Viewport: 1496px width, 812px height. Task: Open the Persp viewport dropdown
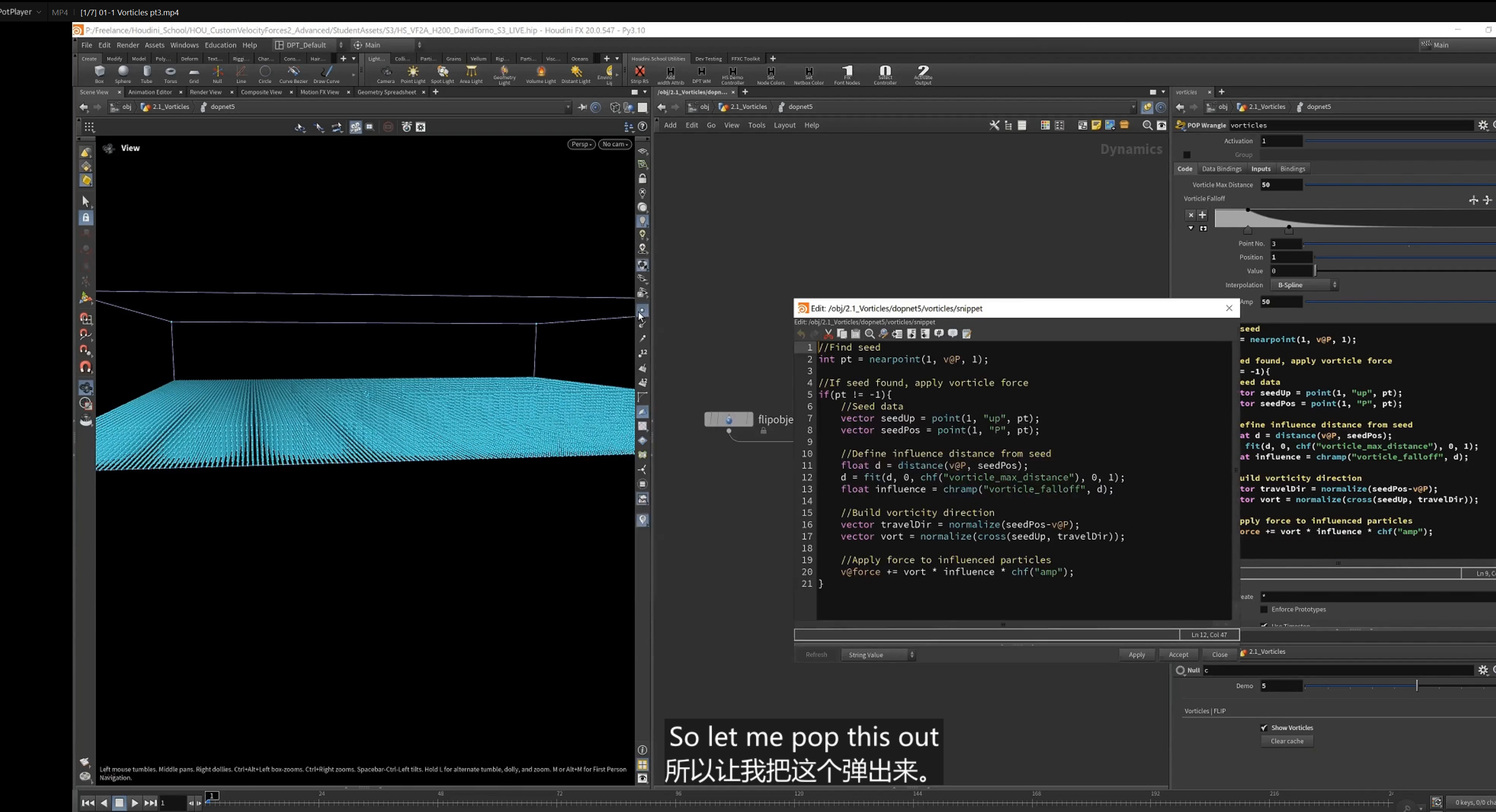(x=581, y=144)
